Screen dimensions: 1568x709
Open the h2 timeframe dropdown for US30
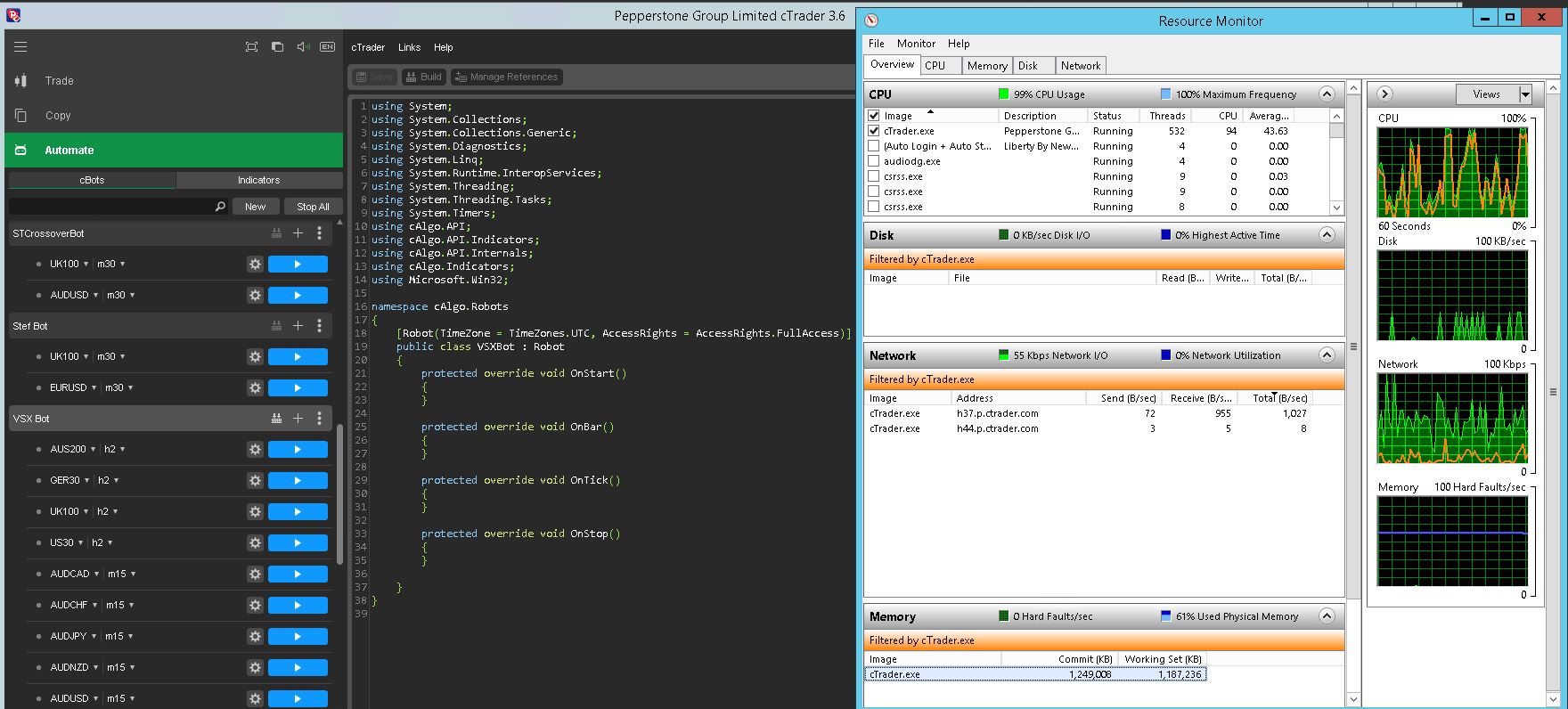110,543
